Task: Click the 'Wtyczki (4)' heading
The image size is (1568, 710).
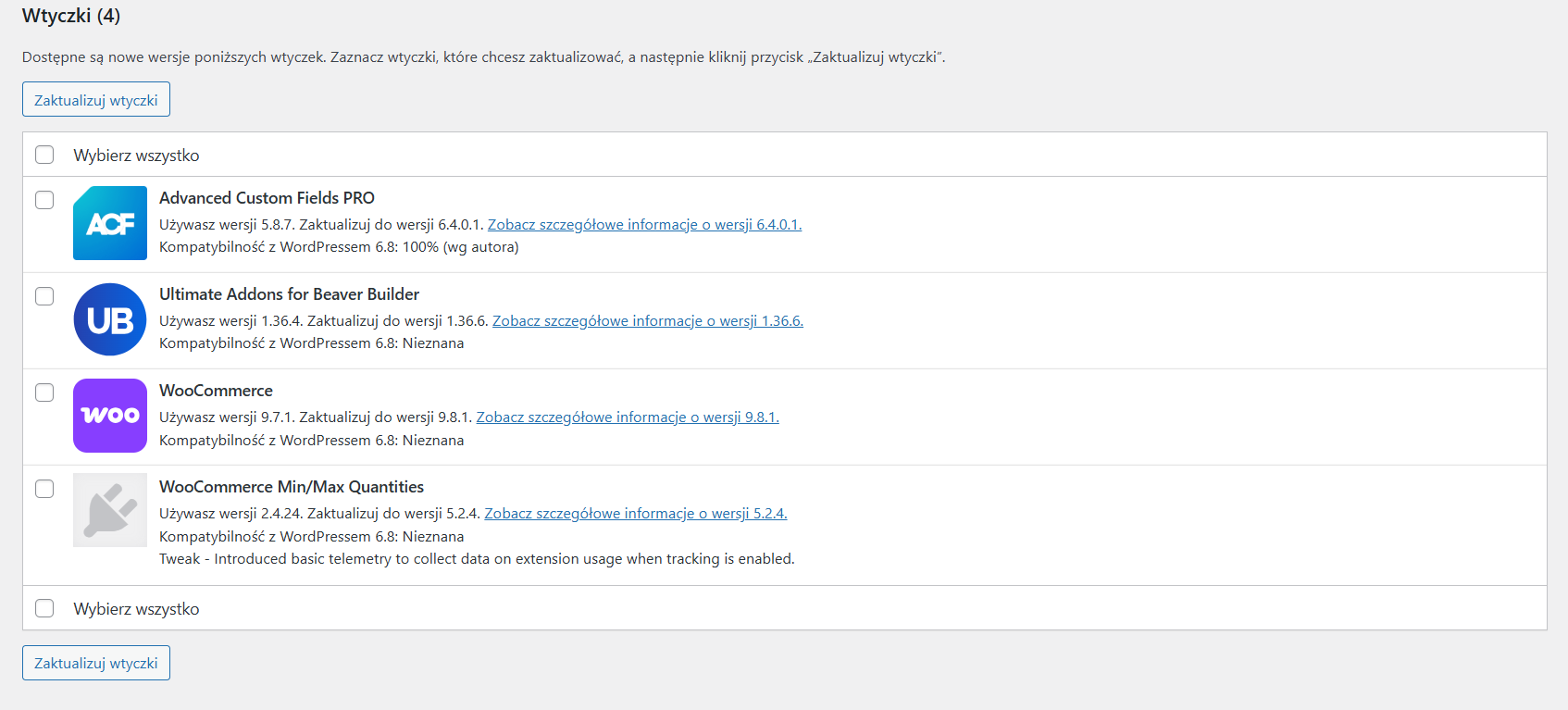Action: pyautogui.click(x=71, y=16)
